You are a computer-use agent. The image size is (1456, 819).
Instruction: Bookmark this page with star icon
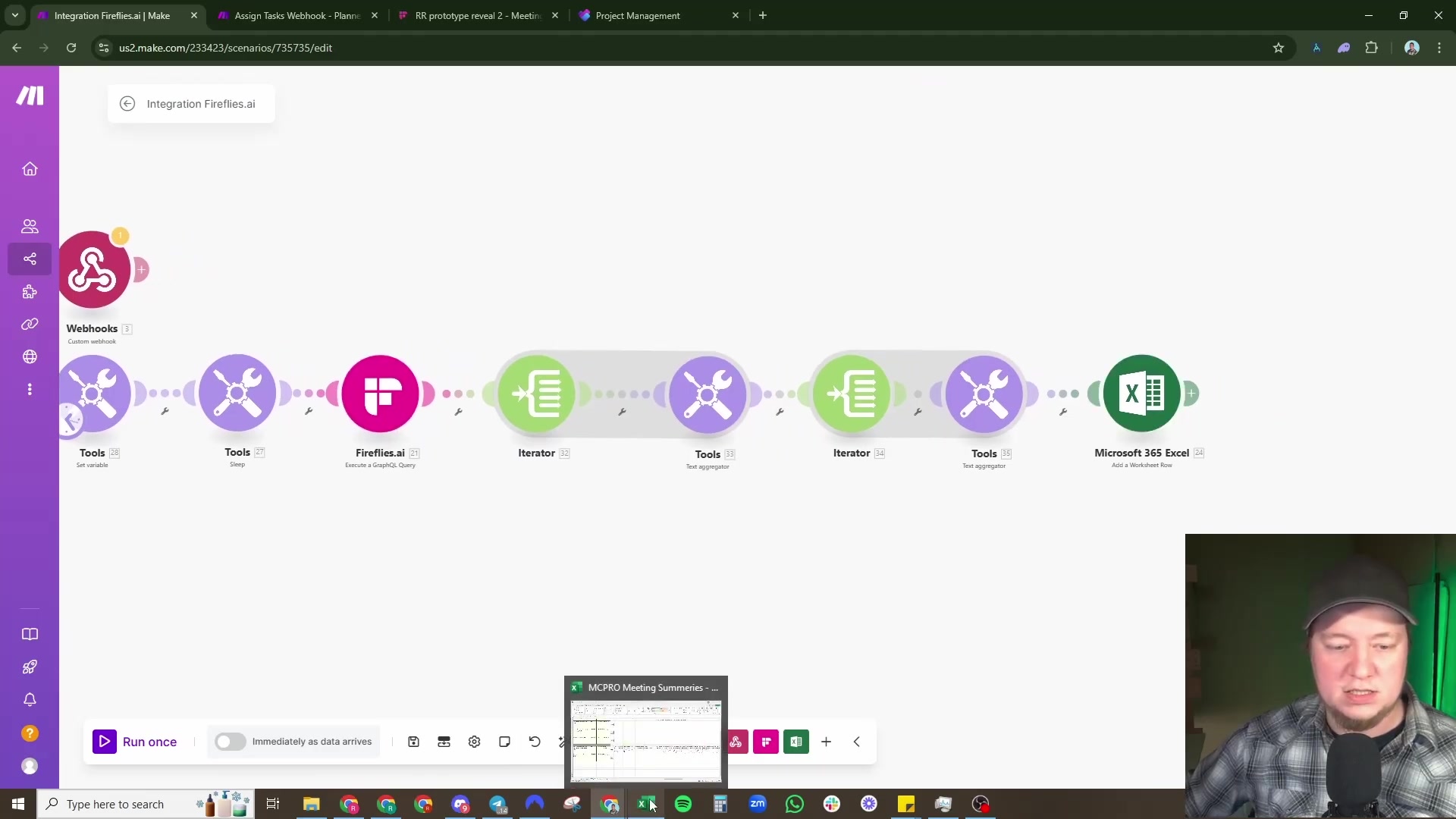pyautogui.click(x=1279, y=48)
